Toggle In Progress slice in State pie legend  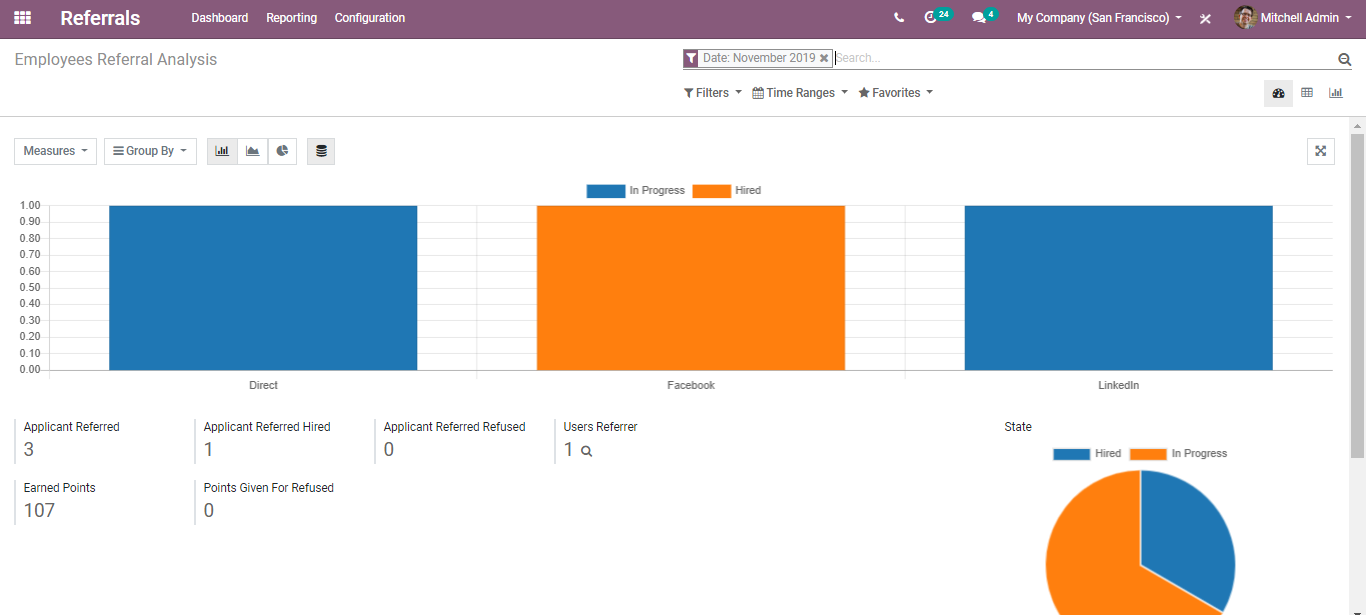pos(1179,454)
